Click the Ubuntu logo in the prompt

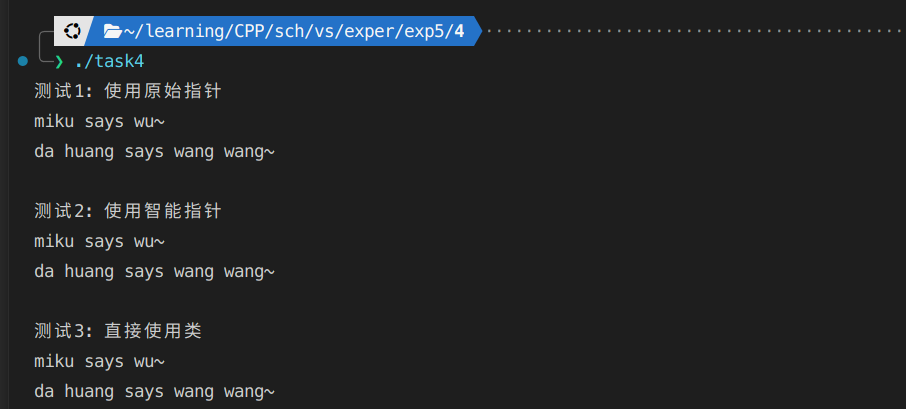tap(72, 31)
